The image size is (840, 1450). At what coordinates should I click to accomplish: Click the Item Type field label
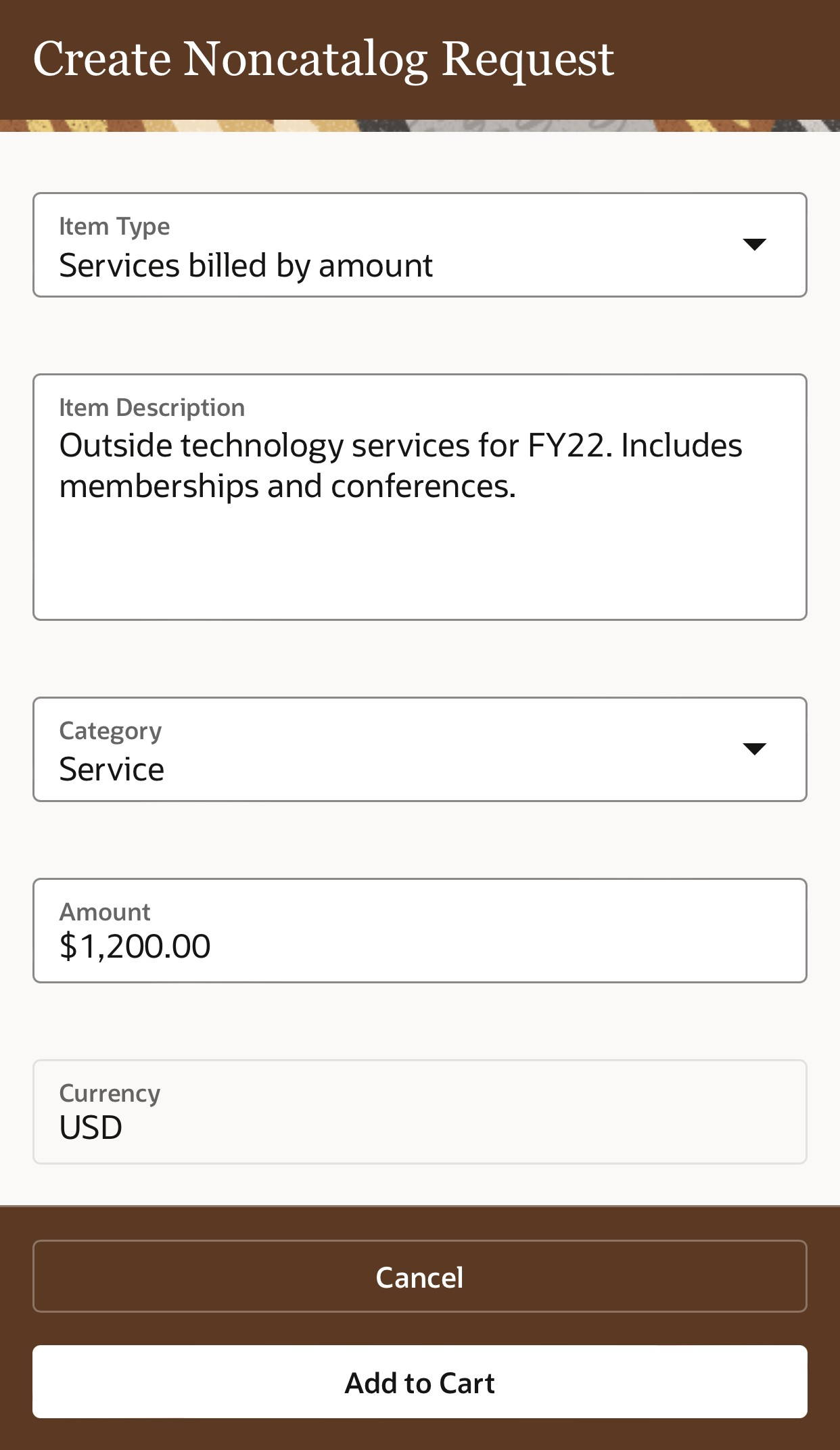114,227
